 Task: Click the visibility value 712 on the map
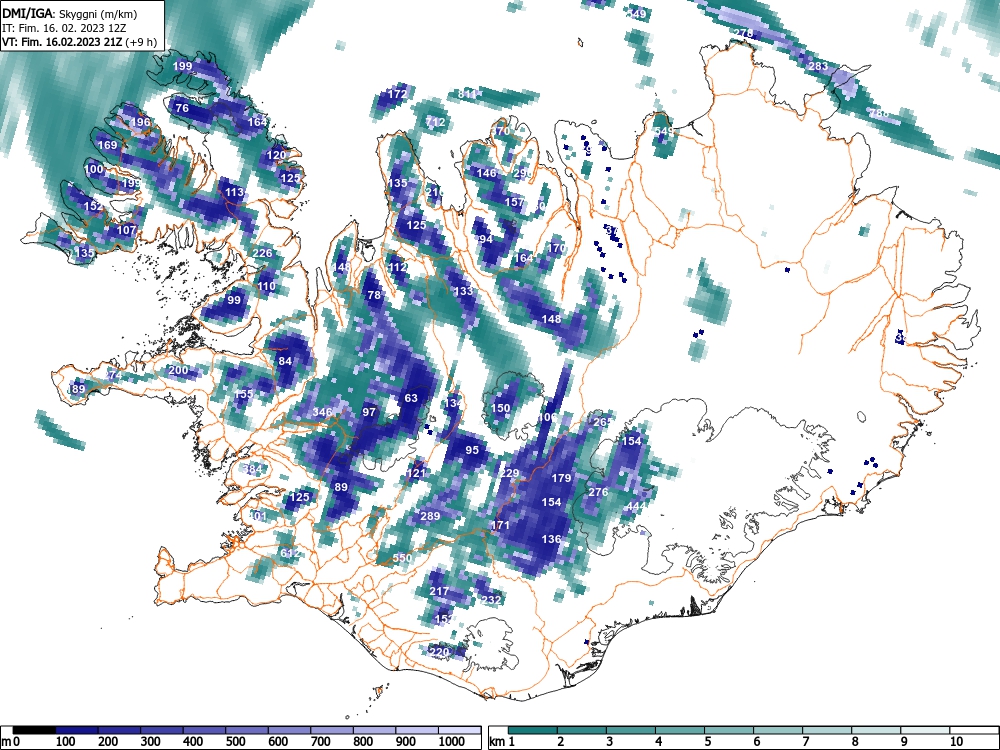click(435, 122)
